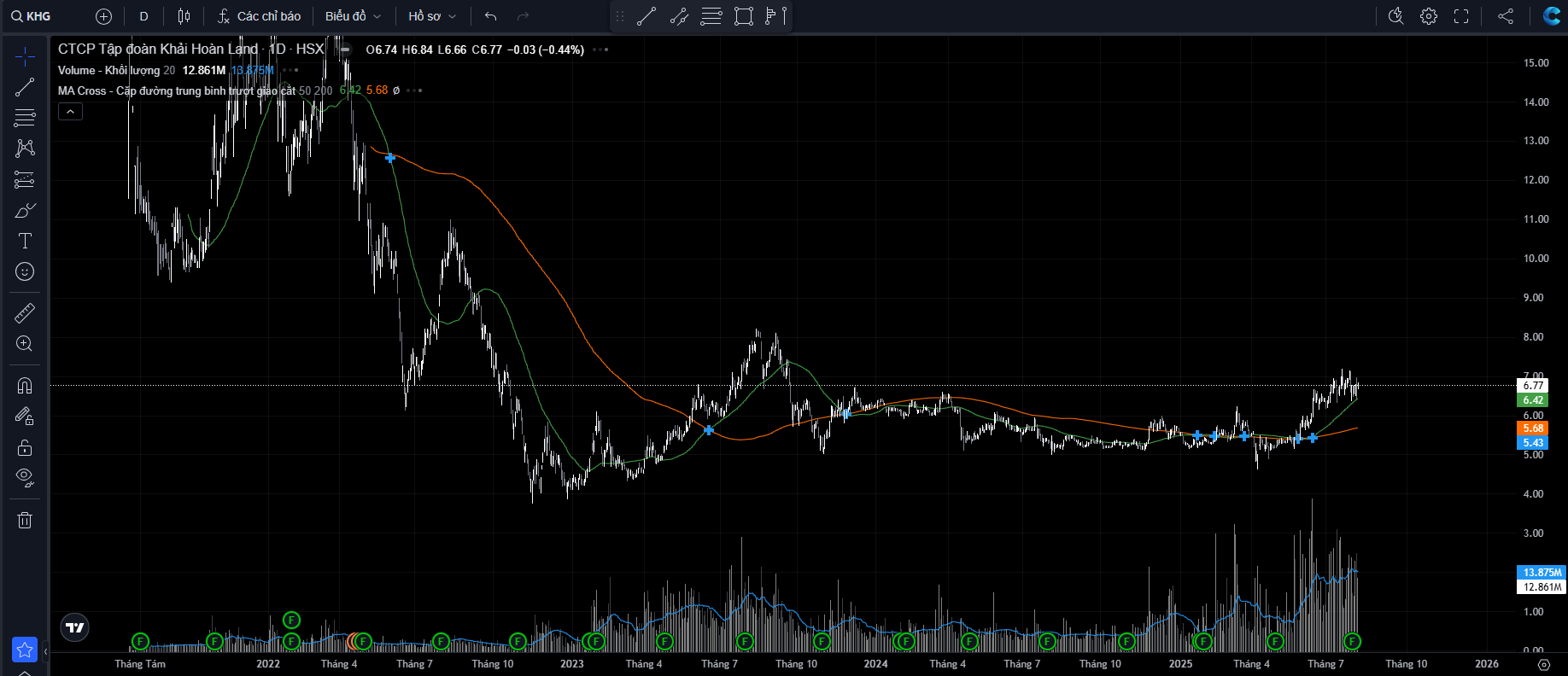The width and height of the screenshot is (1568, 676).
Task: Click the "15.00" price scale label
Action: (x=1536, y=63)
